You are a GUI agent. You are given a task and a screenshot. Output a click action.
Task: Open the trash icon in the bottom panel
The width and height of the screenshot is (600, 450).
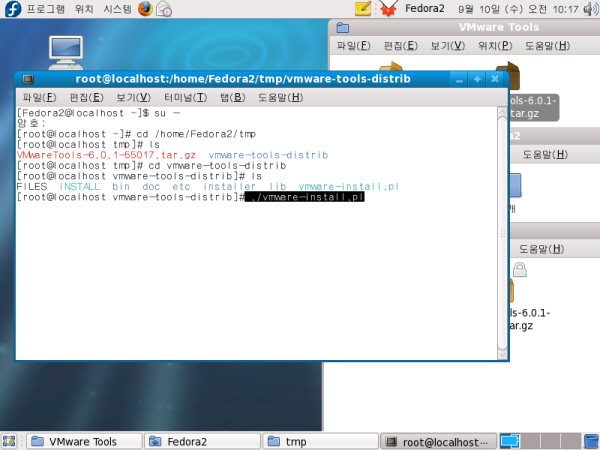pyautogui.click(x=592, y=441)
